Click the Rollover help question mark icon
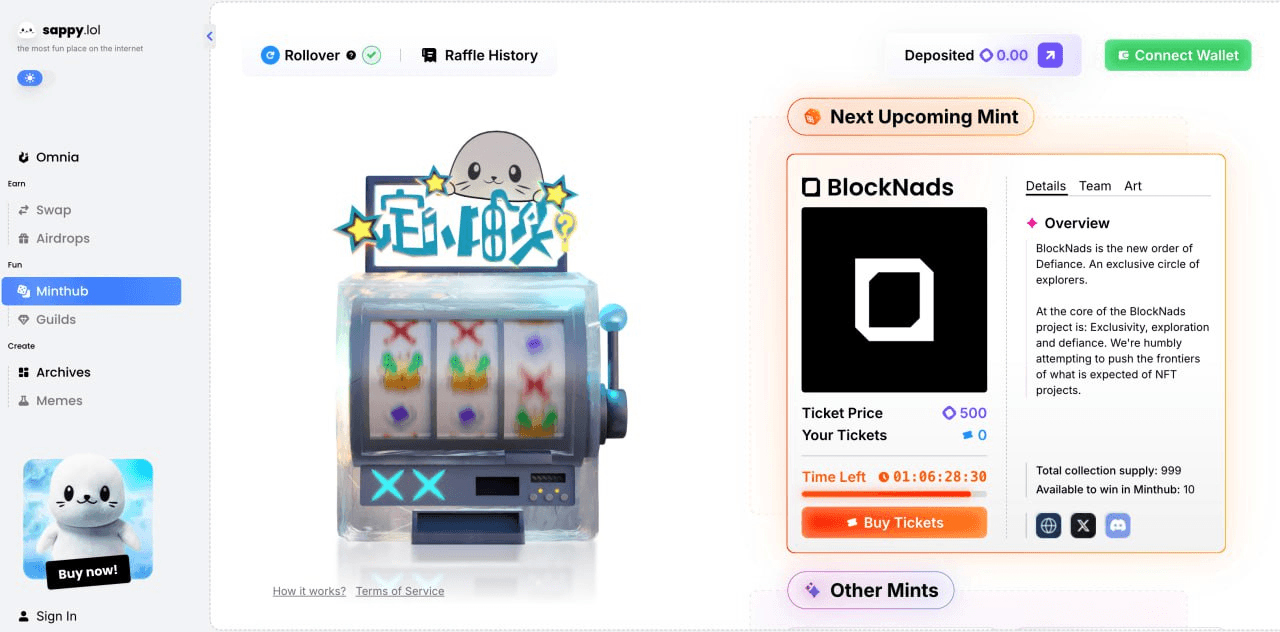The height and width of the screenshot is (632, 1280). click(x=351, y=56)
